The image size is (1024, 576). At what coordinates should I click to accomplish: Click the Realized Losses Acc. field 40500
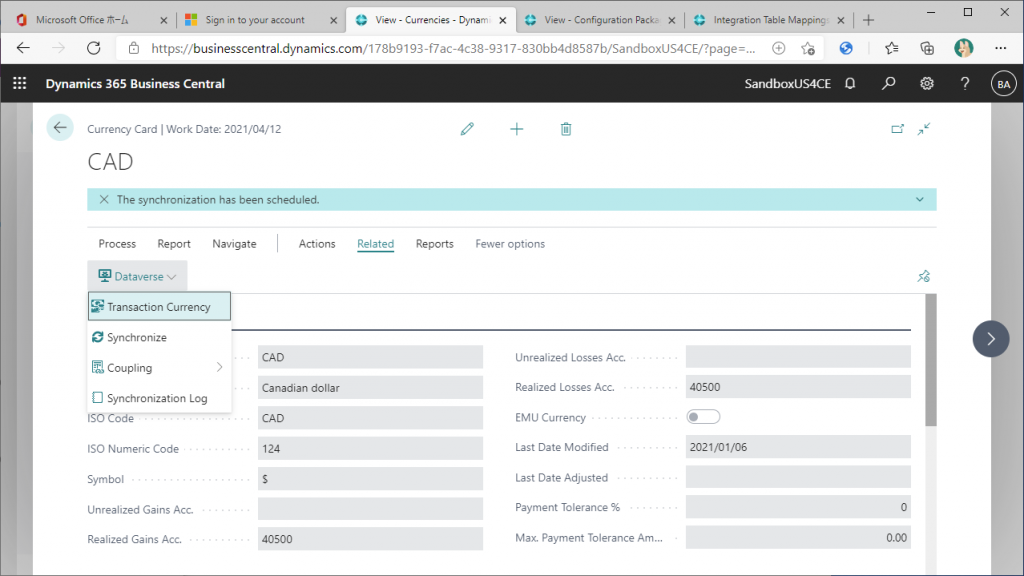click(798, 387)
